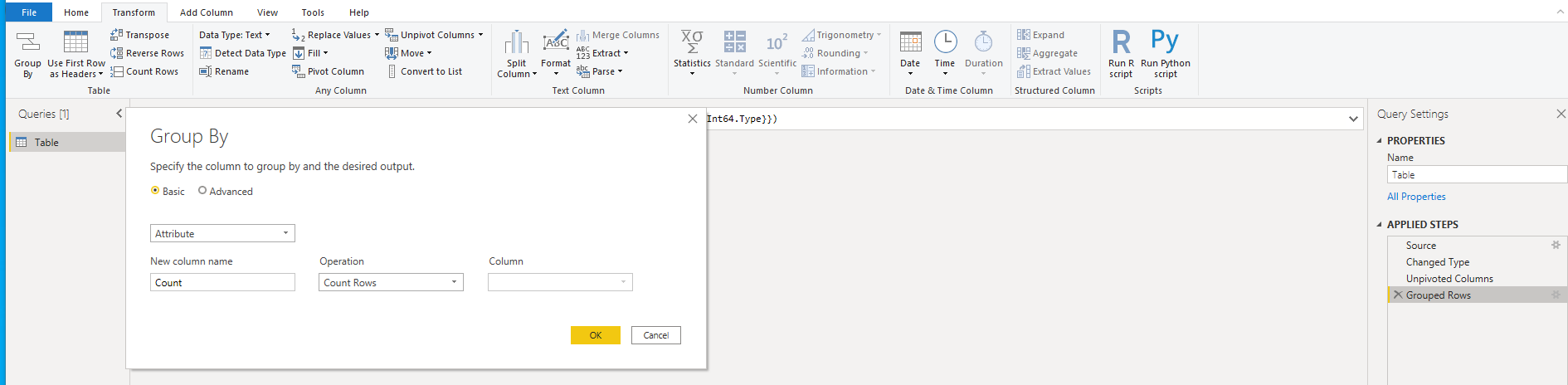The height and width of the screenshot is (385, 1568).
Task: Click Use First Row as Headers icon
Action: [75, 41]
